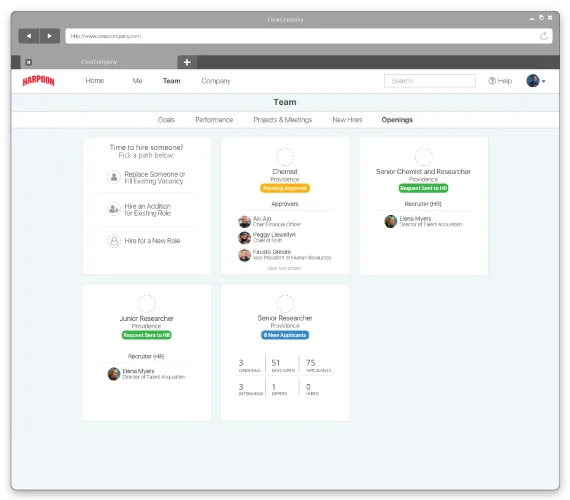Click Request Sent to HR badge on Junior Researcher
Image resolution: width=570 pixels, height=500 pixels.
pyautogui.click(x=146, y=335)
